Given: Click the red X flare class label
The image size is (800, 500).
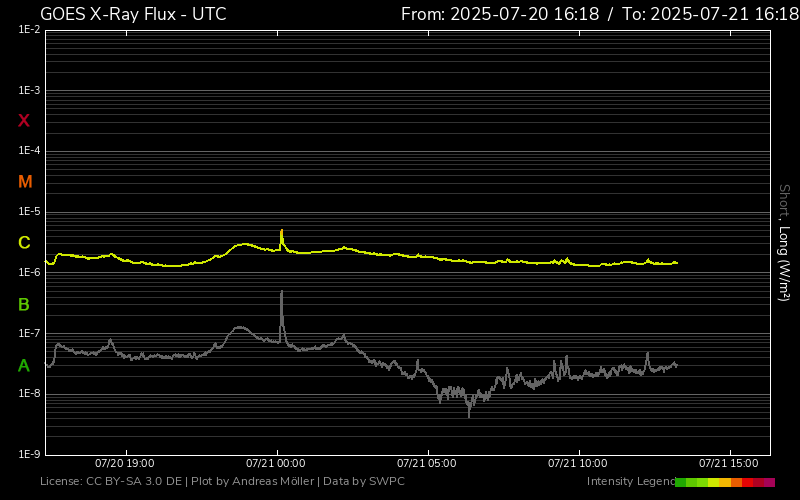Looking at the screenshot, I should click(24, 121).
